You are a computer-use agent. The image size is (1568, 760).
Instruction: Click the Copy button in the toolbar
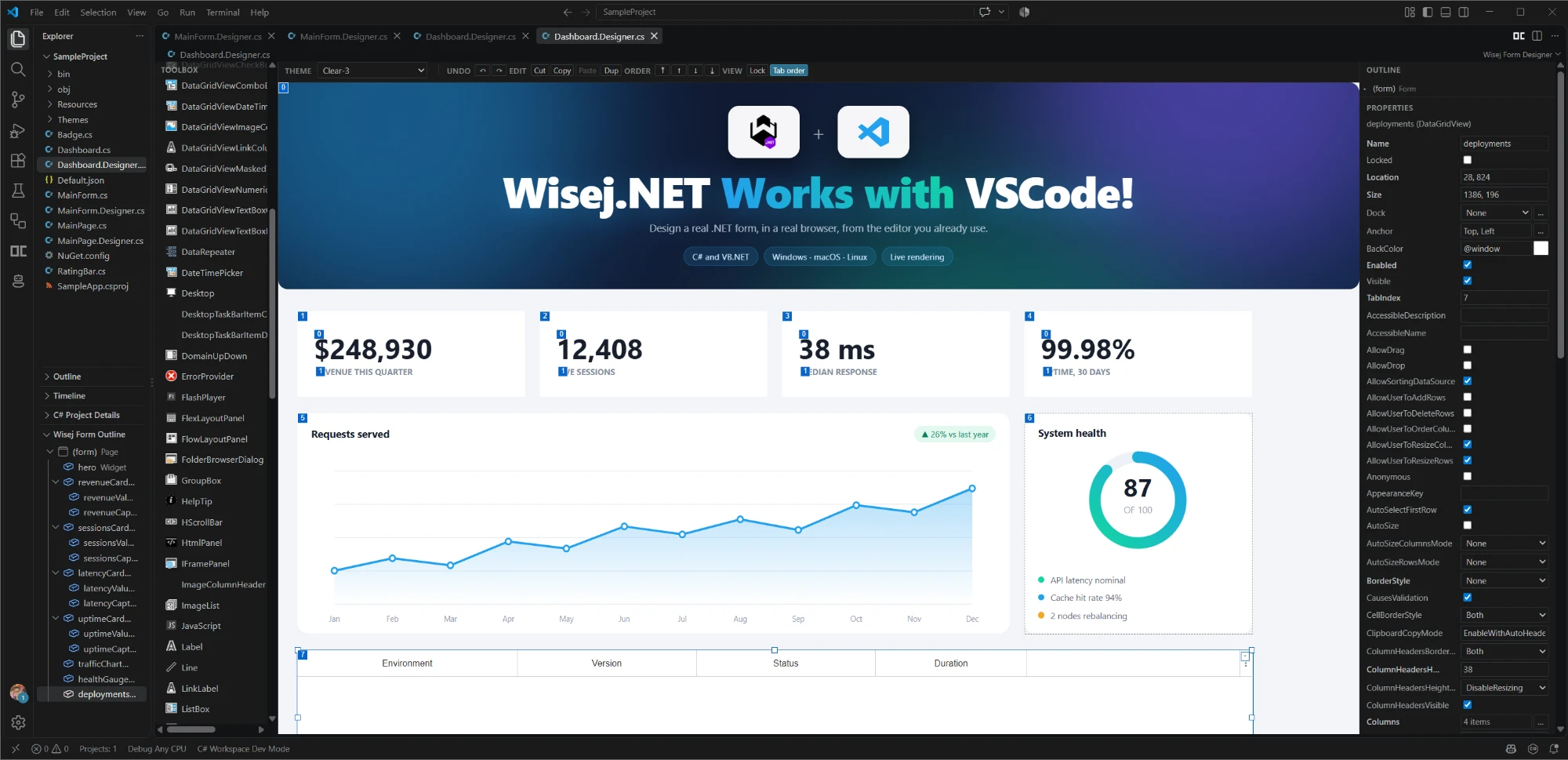[562, 71]
